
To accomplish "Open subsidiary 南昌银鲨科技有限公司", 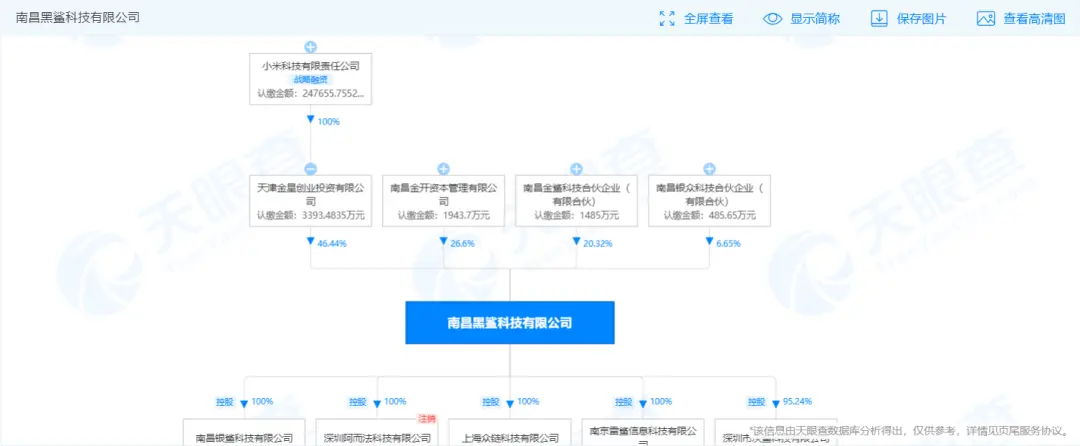I will 244,432.
